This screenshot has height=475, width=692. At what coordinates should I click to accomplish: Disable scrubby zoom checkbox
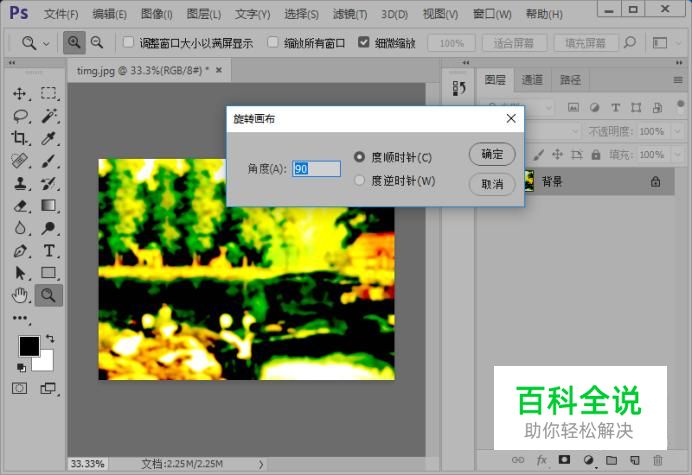tap(364, 42)
